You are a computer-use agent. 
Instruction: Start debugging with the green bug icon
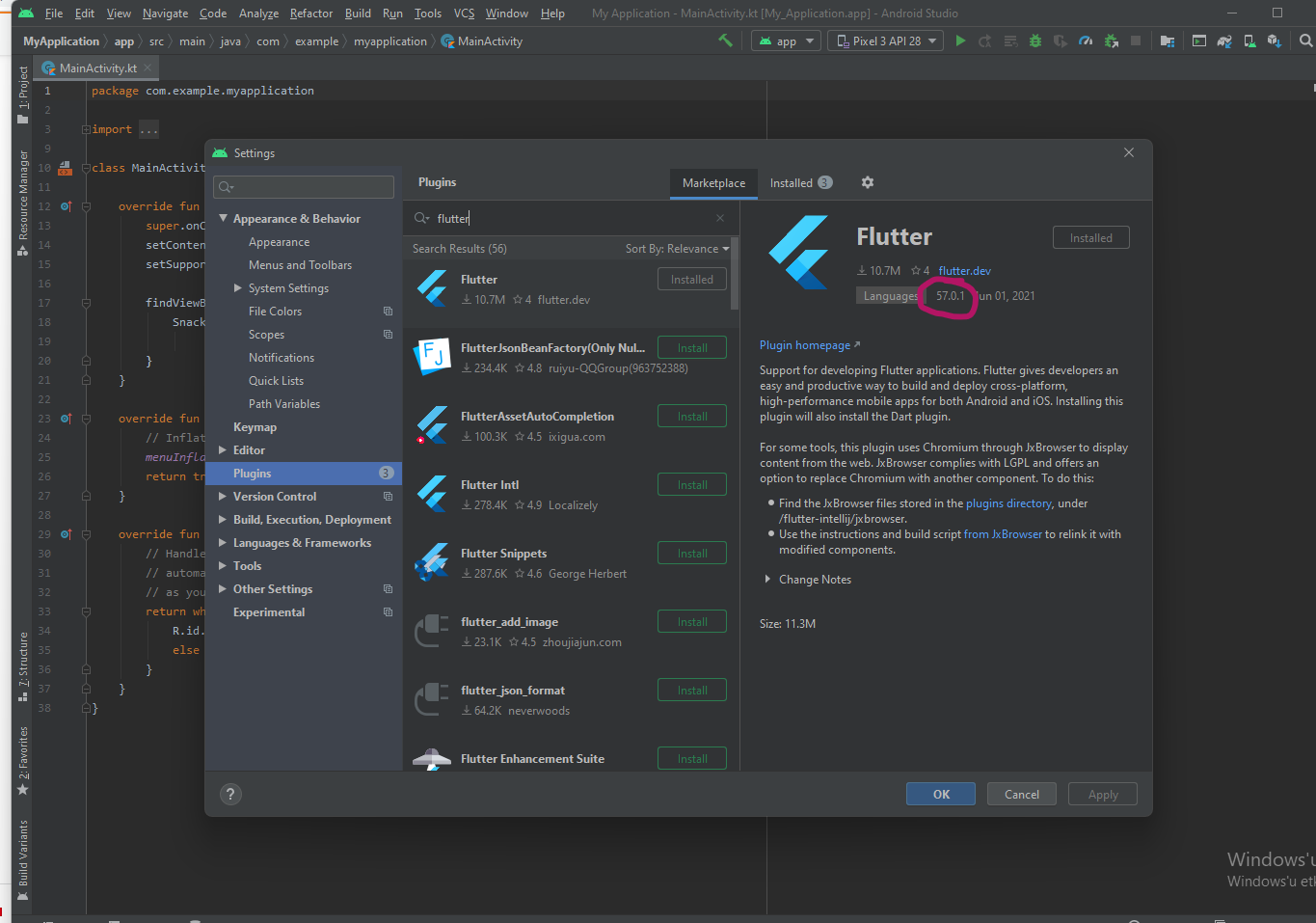point(1035,41)
